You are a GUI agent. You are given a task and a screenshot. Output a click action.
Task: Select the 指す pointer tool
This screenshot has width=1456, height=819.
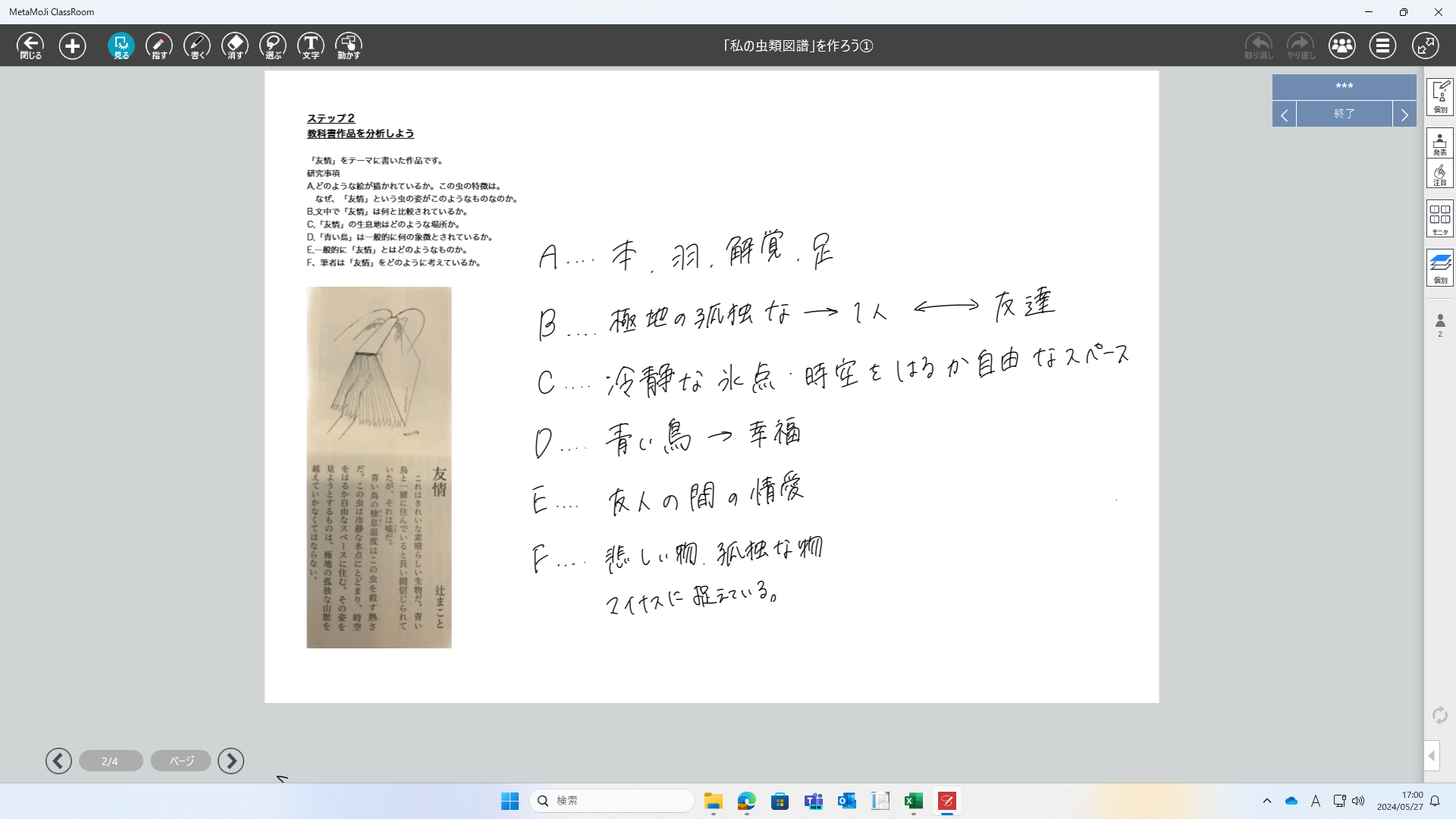159,45
